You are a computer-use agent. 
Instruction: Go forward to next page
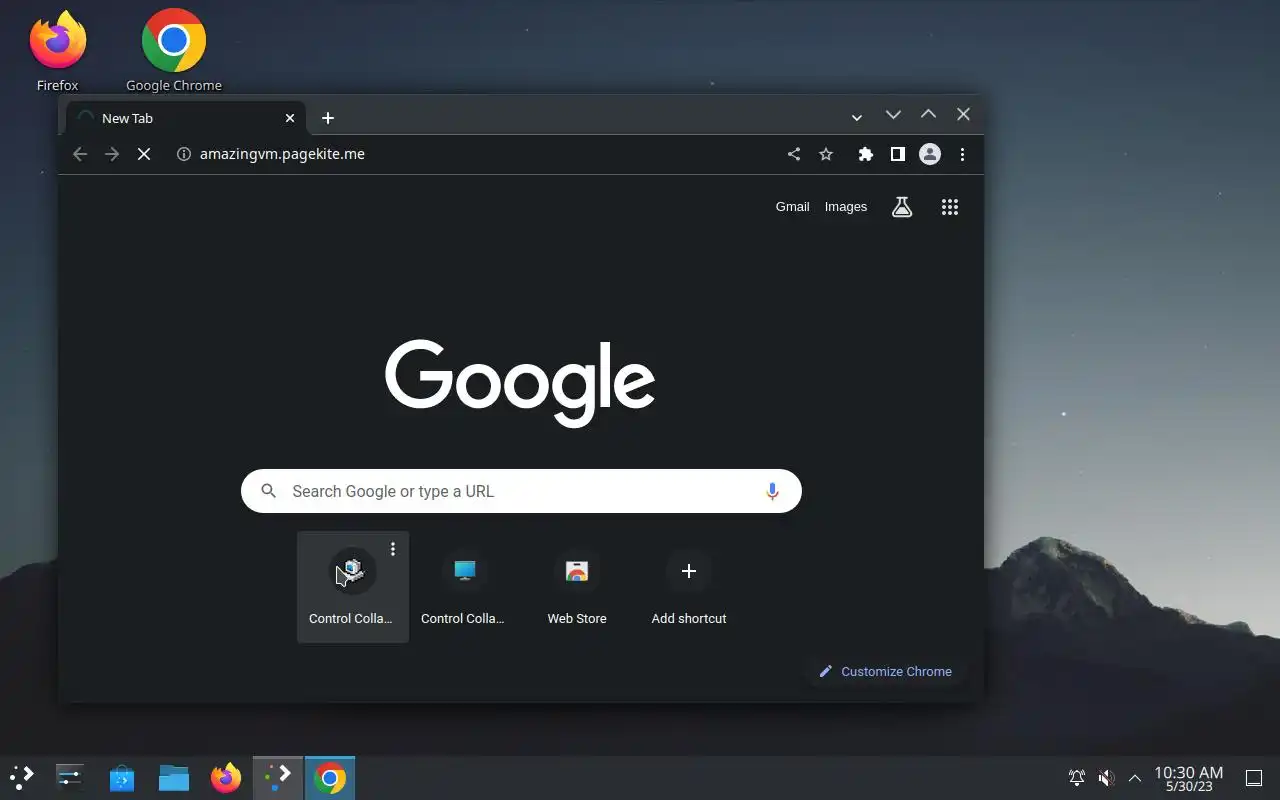click(x=112, y=154)
